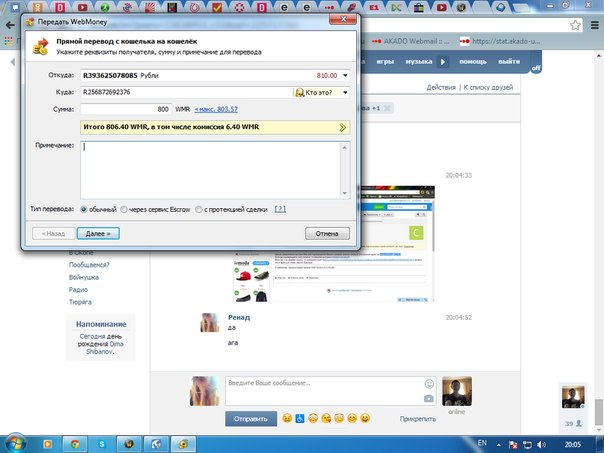604x453 pixels.
Task: Attach a photo with the camera icon
Action: click(x=429, y=399)
